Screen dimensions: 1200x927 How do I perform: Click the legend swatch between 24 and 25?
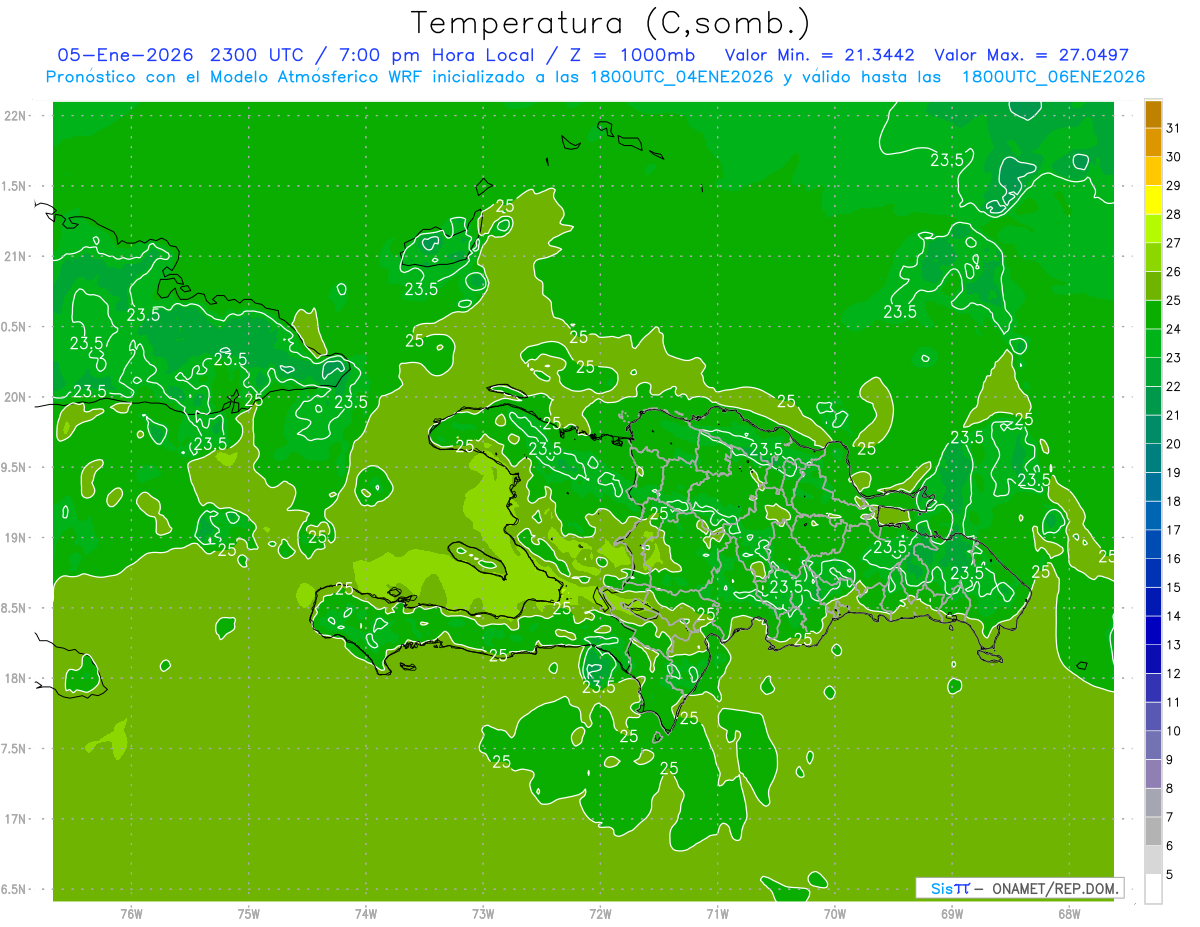pos(1153,315)
